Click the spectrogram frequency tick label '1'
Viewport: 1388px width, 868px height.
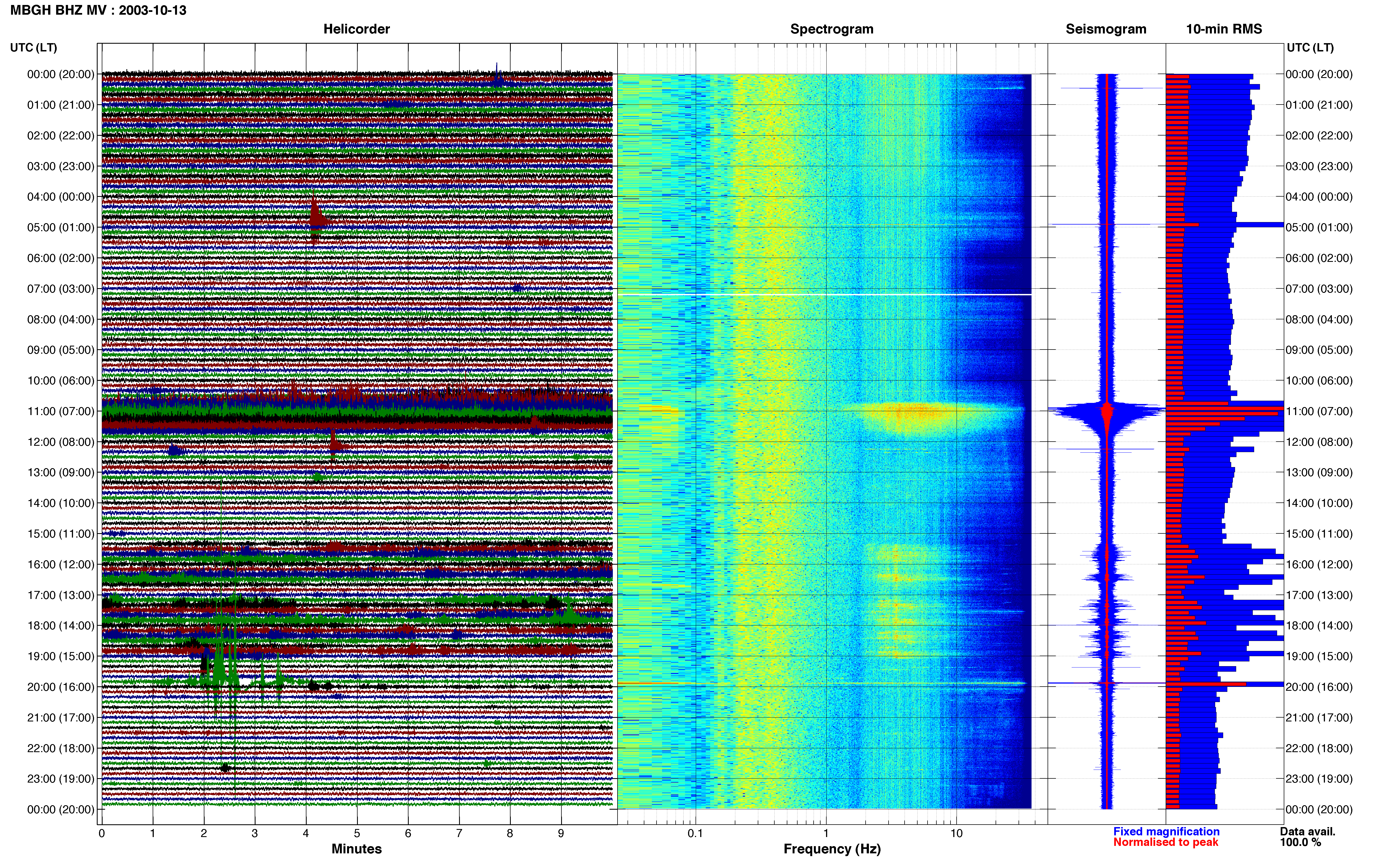(x=826, y=833)
